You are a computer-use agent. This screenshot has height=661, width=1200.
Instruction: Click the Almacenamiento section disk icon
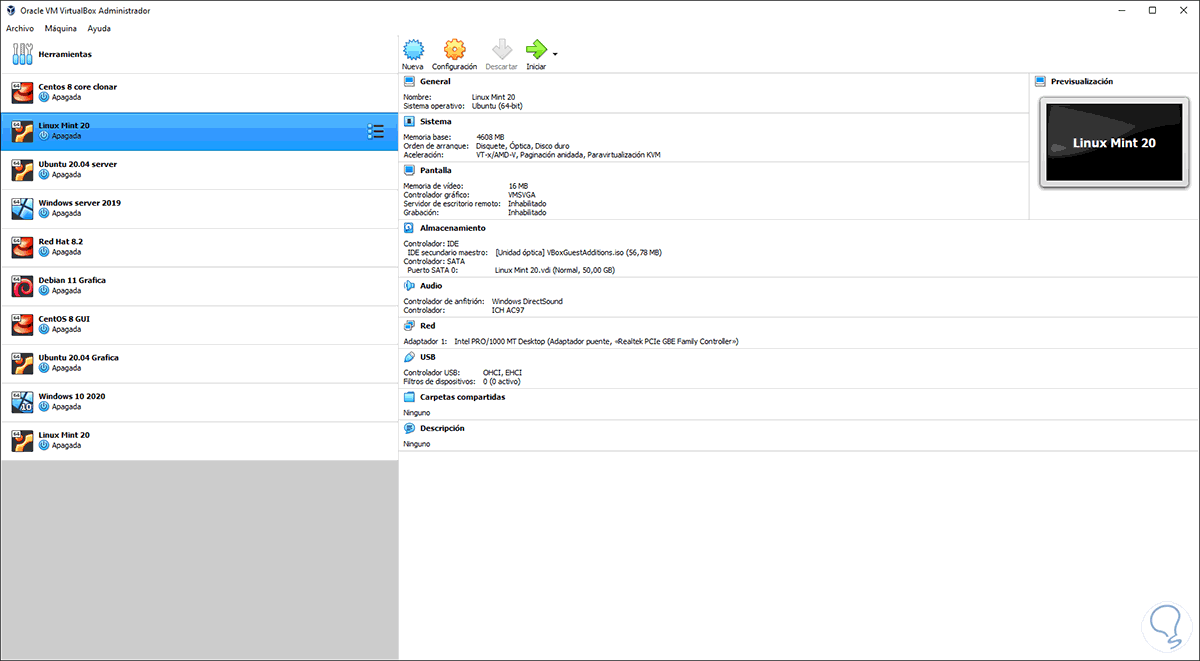409,227
